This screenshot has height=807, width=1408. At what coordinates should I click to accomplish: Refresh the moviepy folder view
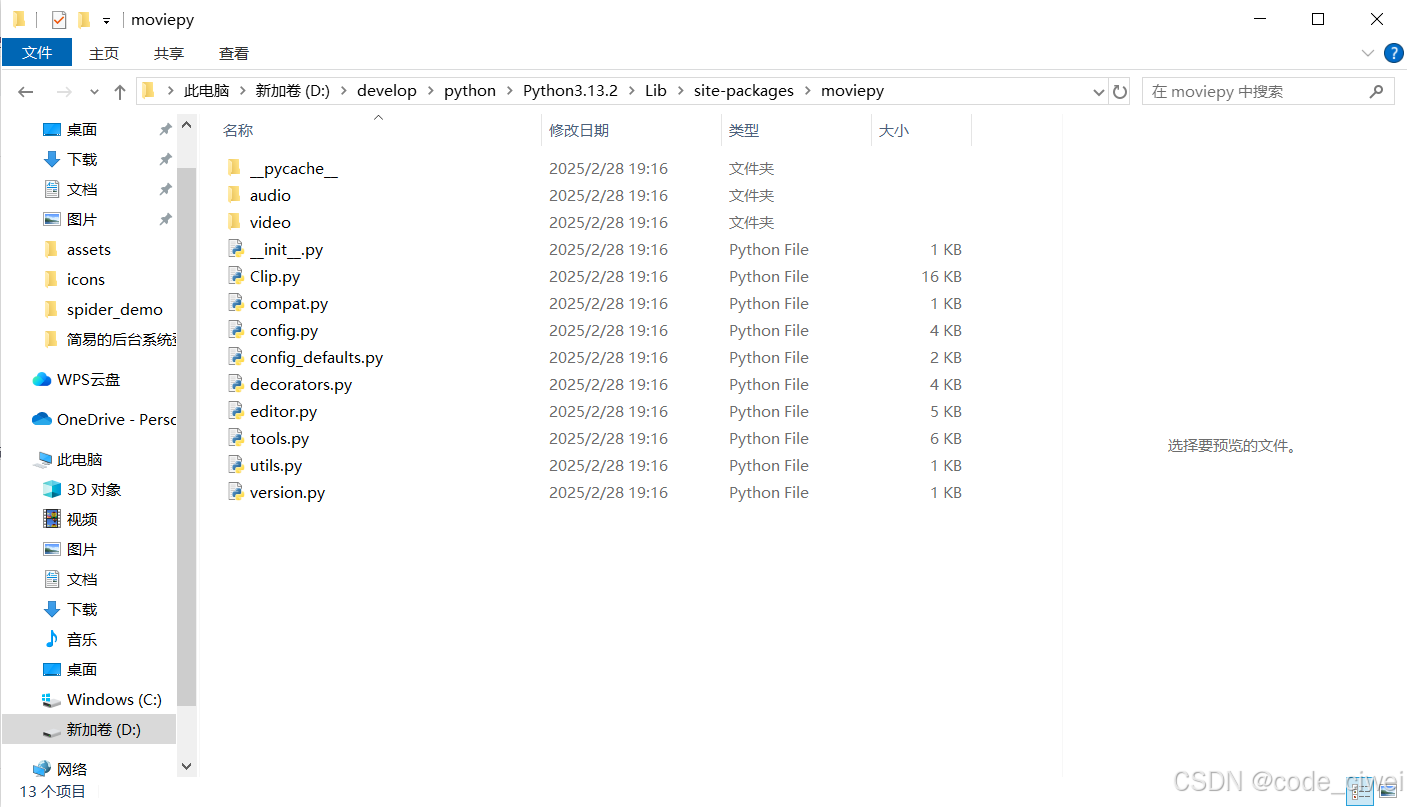pos(1120,91)
